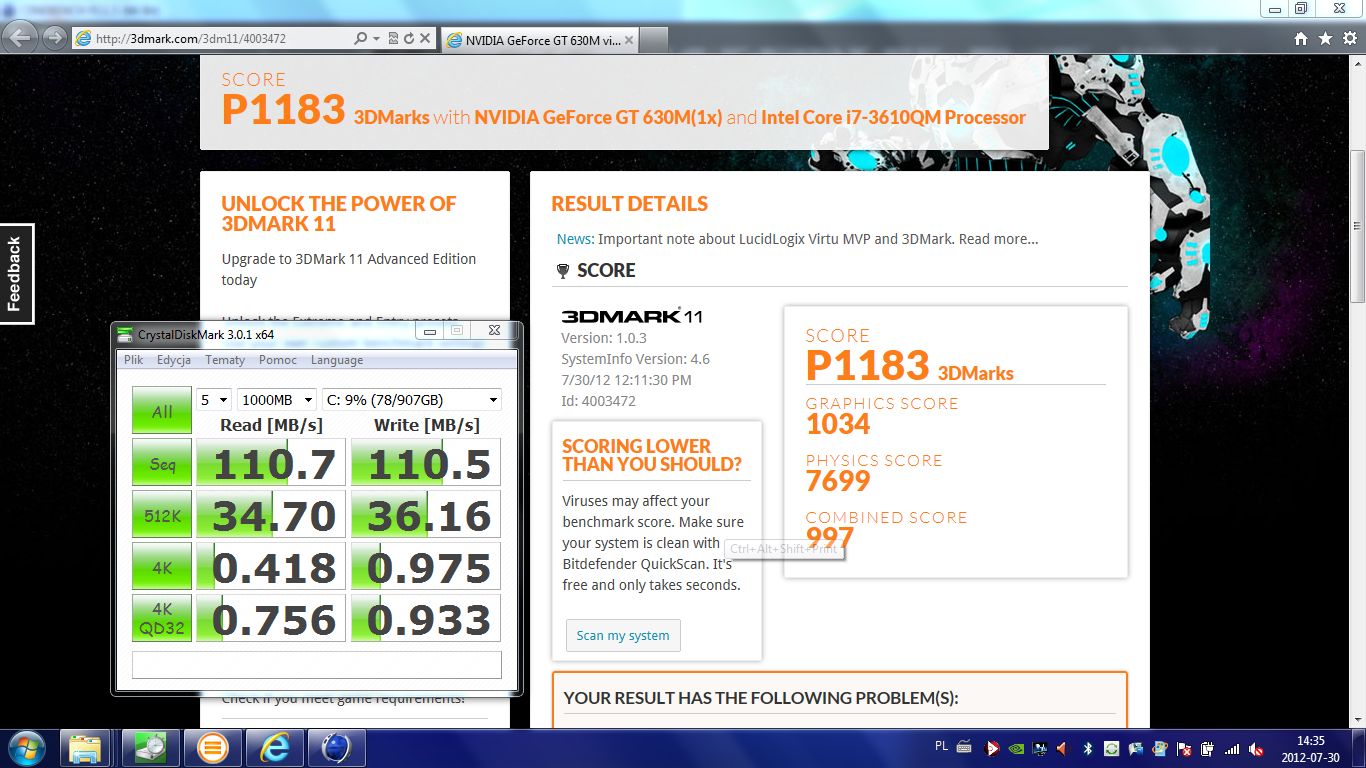Click the network signal bars tray icon
The width and height of the screenshot is (1366, 768).
tap(1232, 748)
